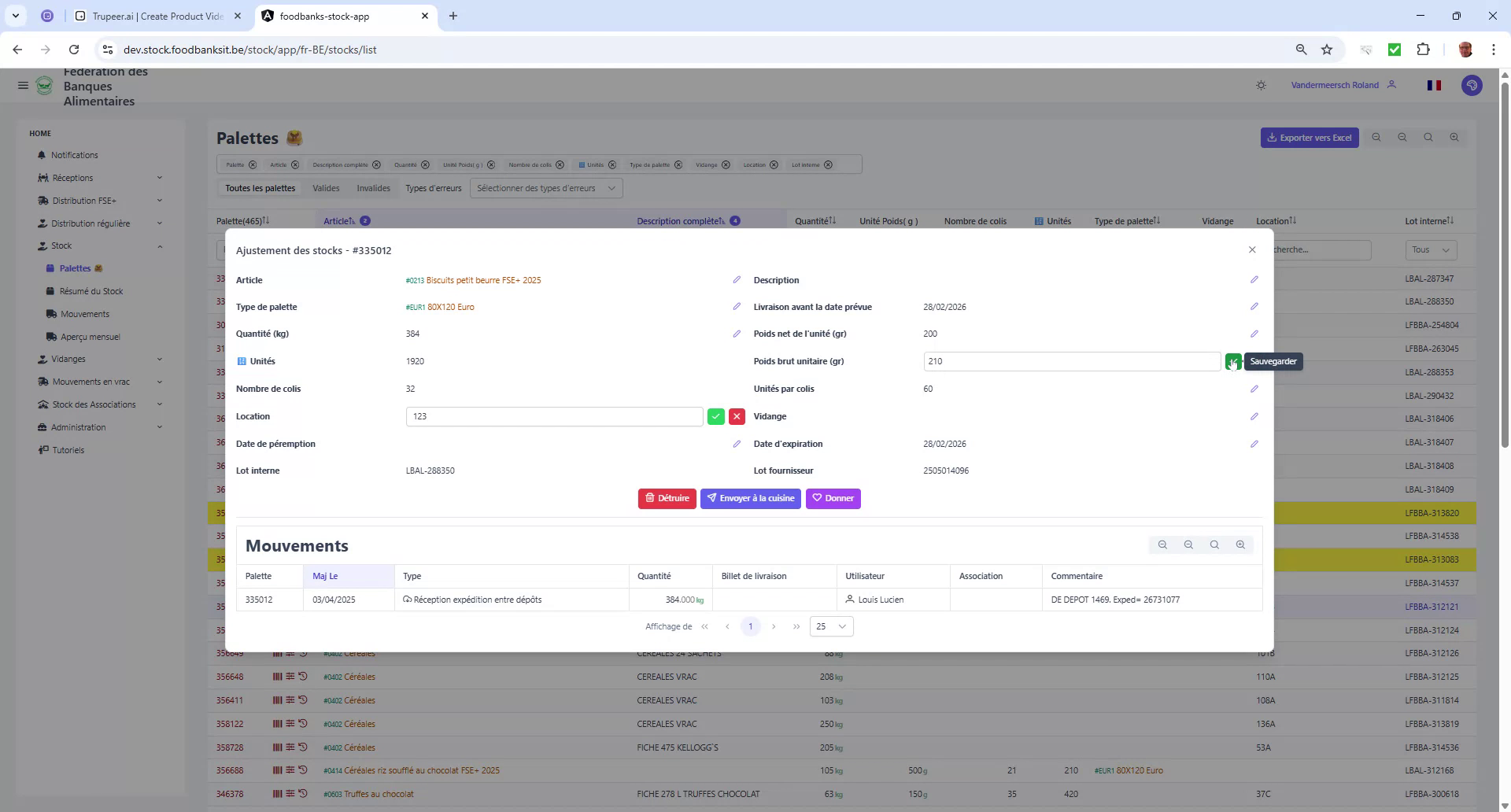Zoom in on the Mouvements table

click(1241, 544)
